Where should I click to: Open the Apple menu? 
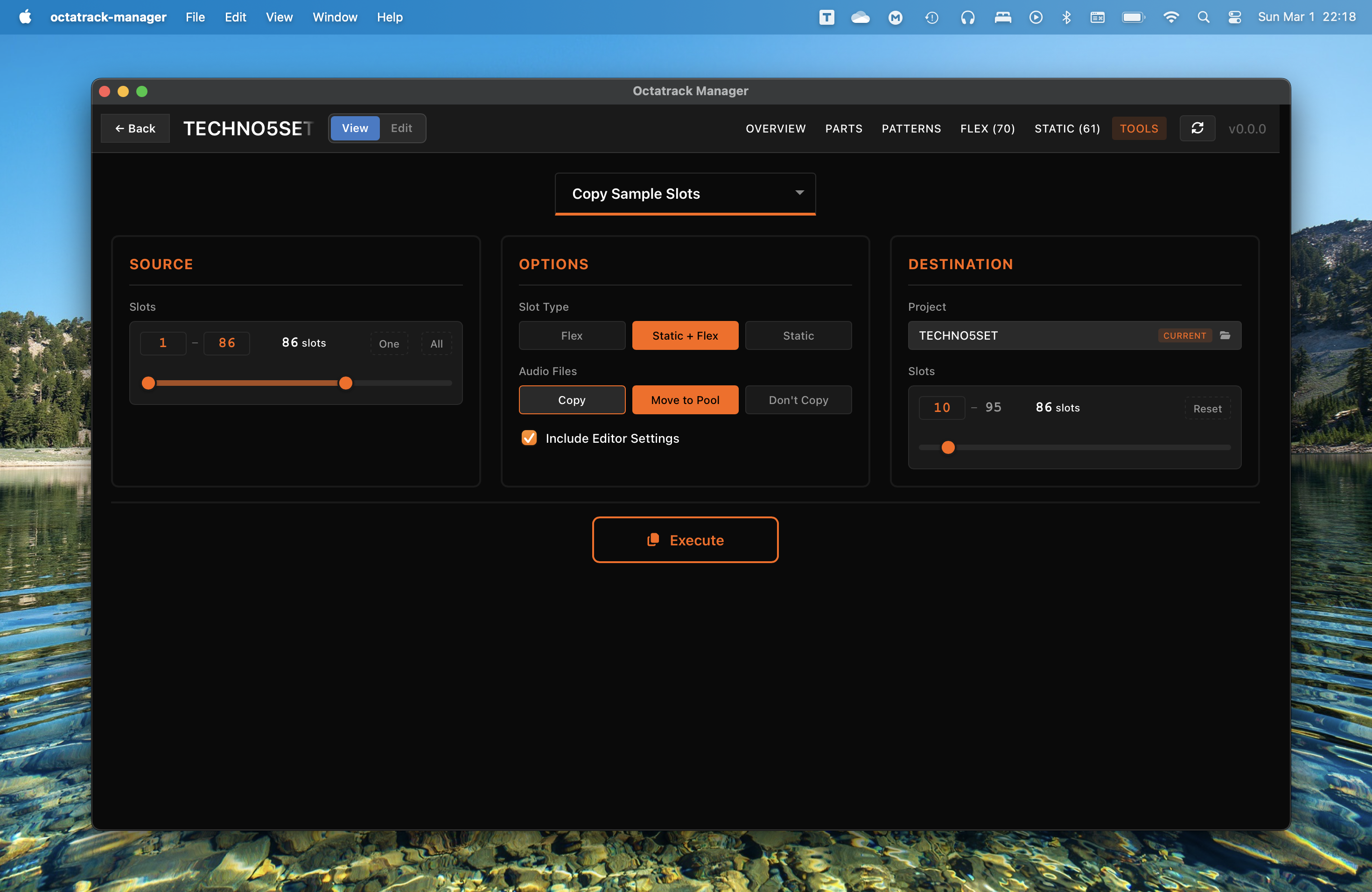point(24,17)
